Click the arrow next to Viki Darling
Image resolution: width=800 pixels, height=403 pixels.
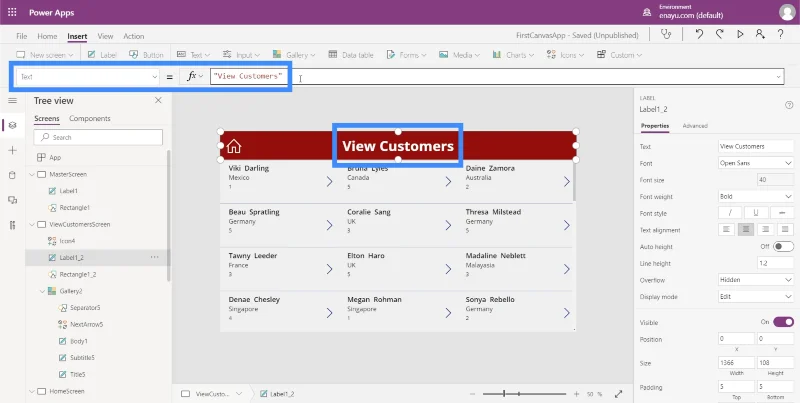click(330, 182)
